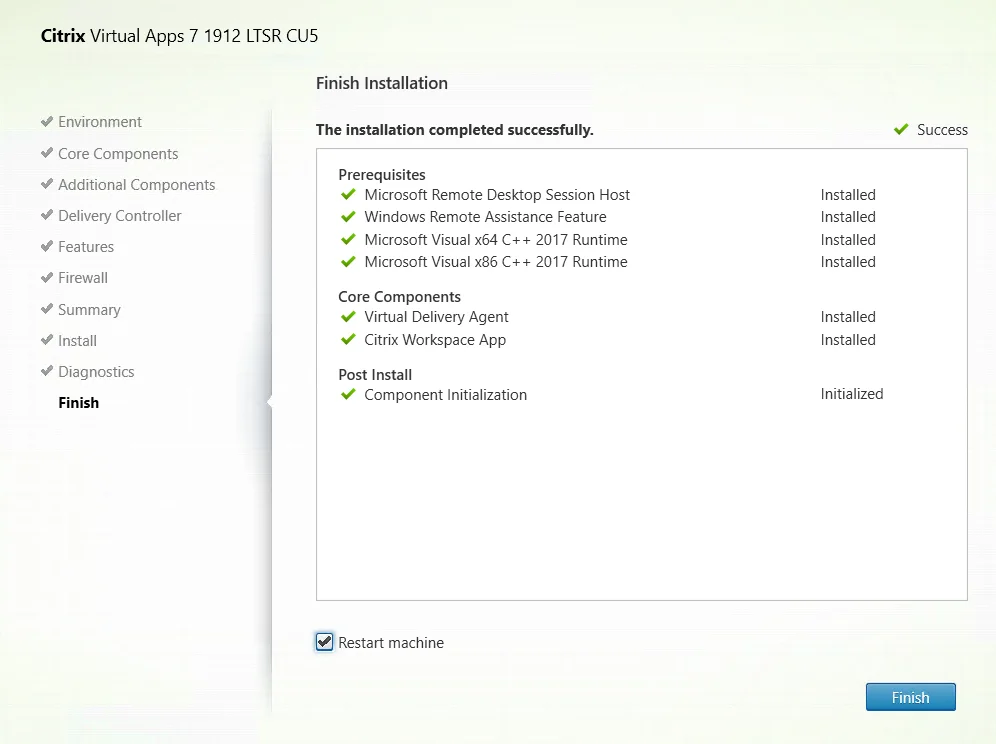This screenshot has width=996, height=744.
Task: Open the Diagnostics step
Action: click(x=96, y=372)
